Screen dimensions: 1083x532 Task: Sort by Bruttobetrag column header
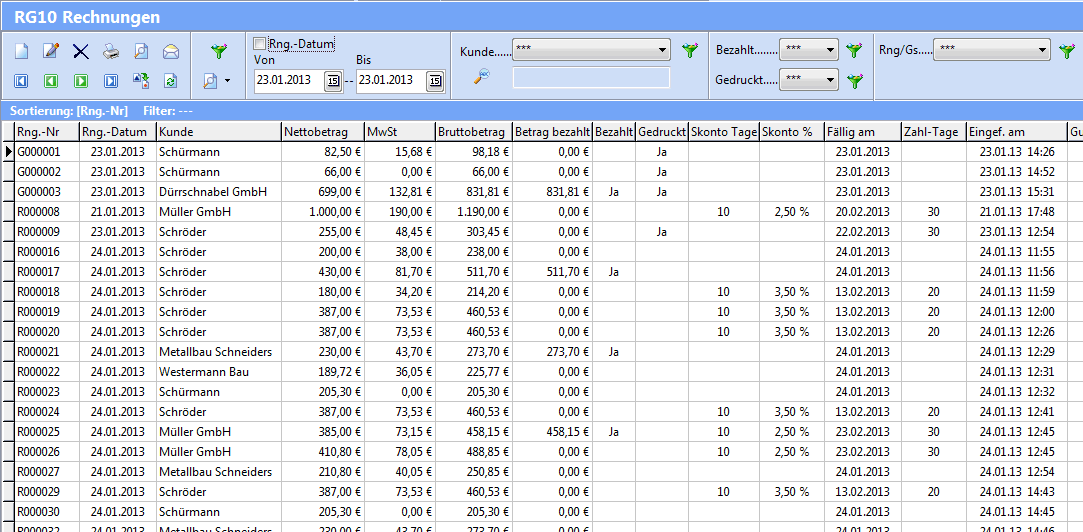click(x=472, y=132)
